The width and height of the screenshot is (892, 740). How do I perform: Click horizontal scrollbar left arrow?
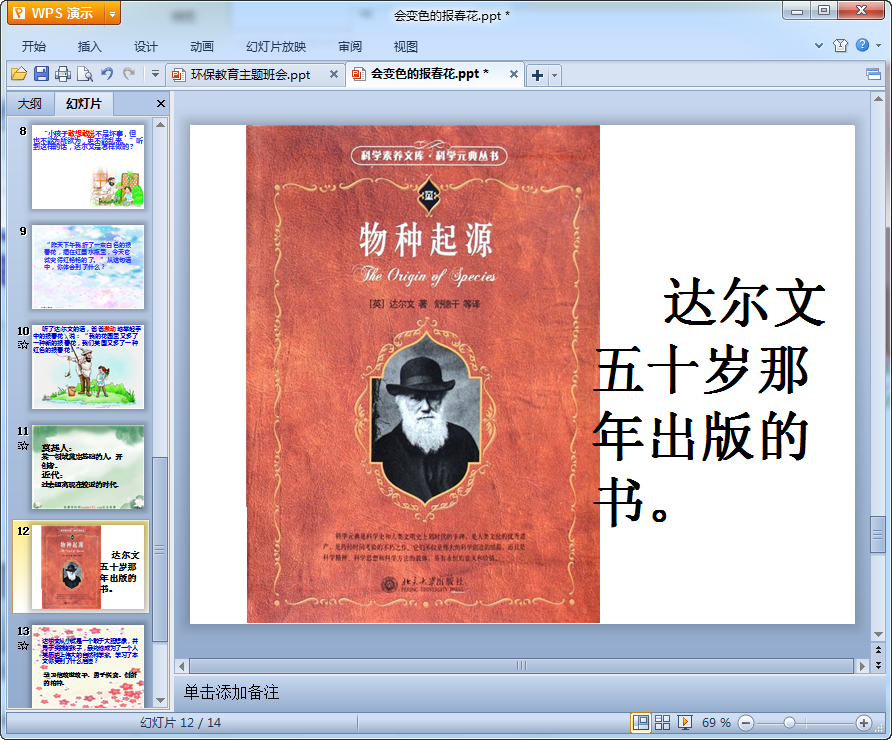pyautogui.click(x=181, y=665)
